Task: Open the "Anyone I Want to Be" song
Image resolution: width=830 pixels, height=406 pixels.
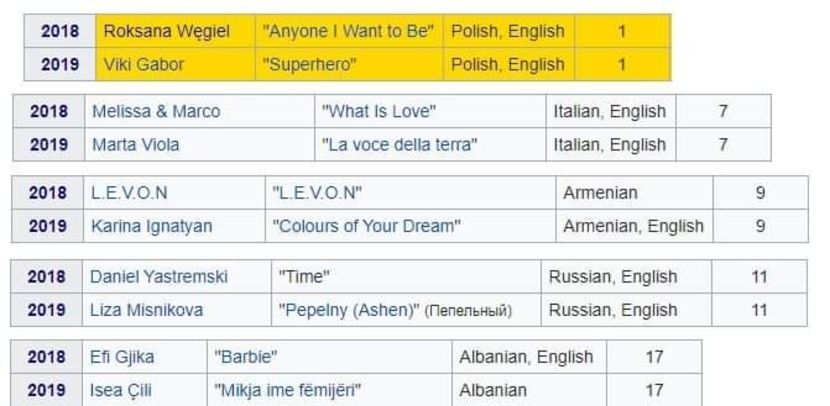Action: (x=348, y=31)
